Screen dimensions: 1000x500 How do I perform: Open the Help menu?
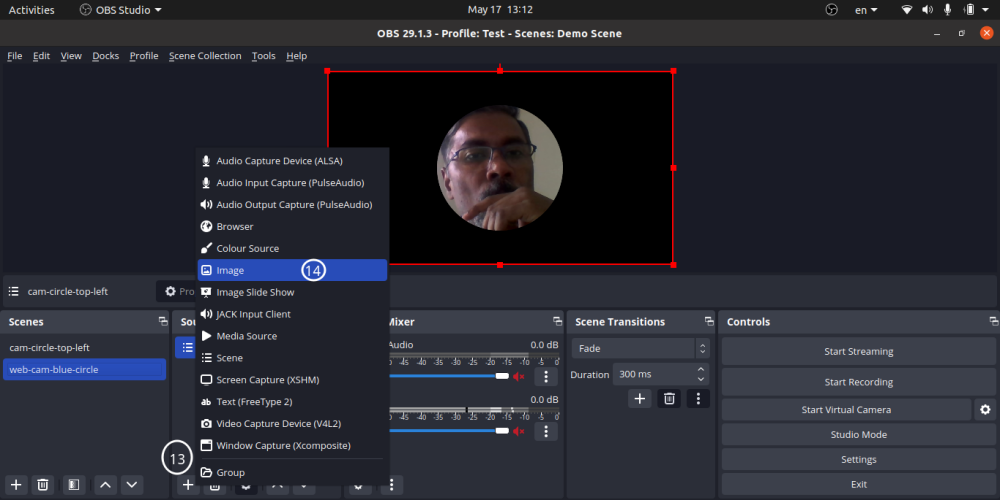coord(297,55)
